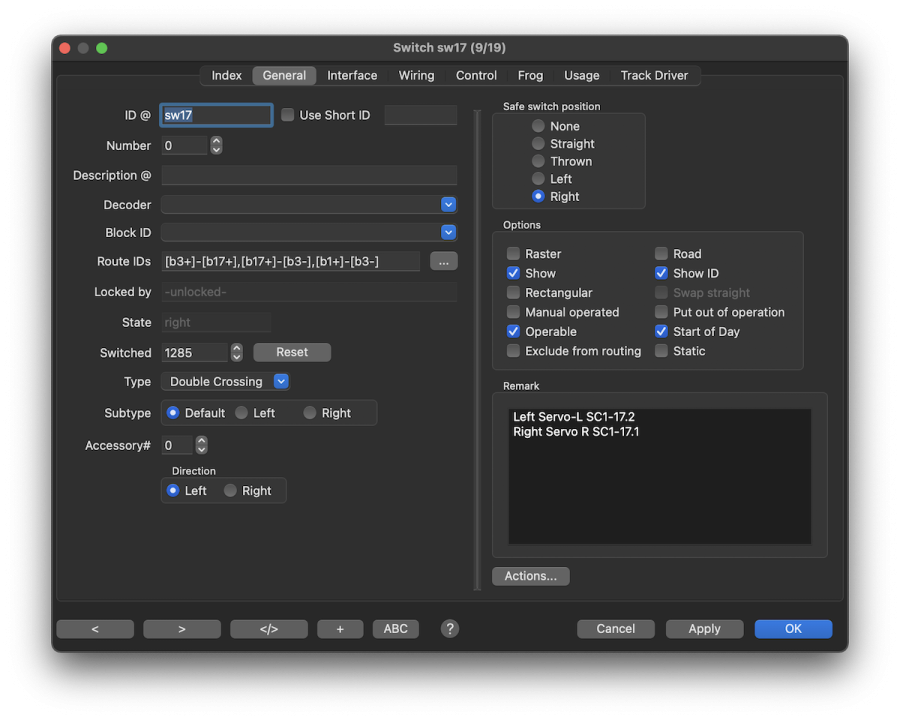Image resolution: width=900 pixels, height=720 pixels.
Task: Click the + button to add switch
Action: click(340, 629)
